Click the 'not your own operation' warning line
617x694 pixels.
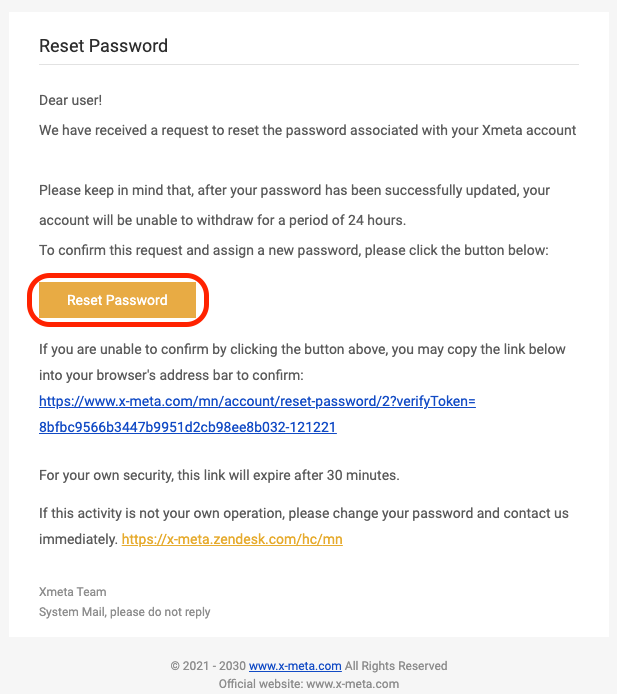[304, 513]
